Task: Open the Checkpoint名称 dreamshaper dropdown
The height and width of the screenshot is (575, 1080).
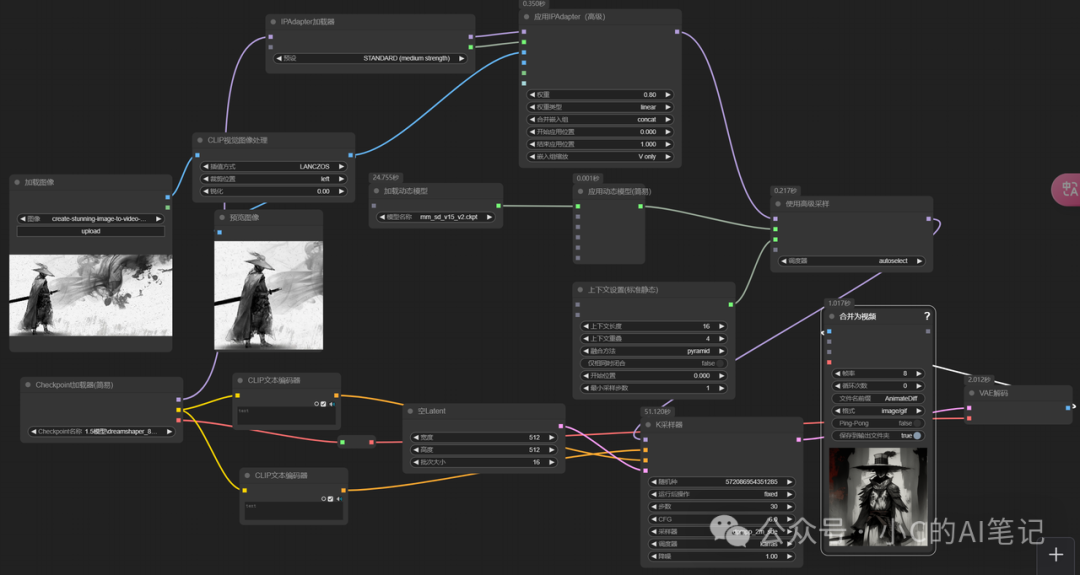Action: pyautogui.click(x=101, y=432)
